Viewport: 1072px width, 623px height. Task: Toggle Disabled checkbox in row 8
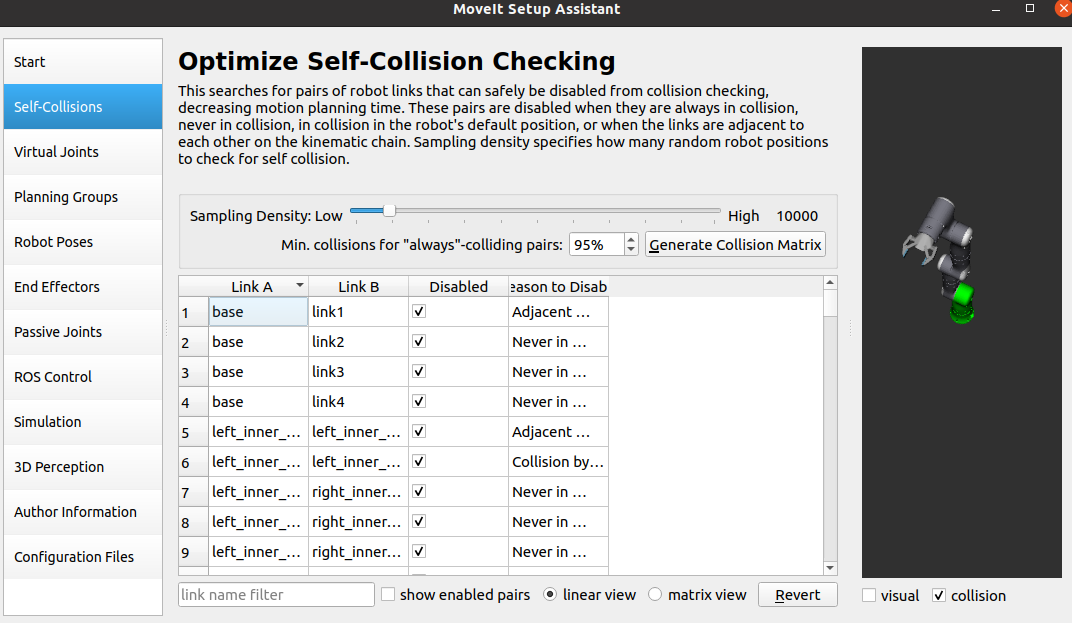pos(419,522)
